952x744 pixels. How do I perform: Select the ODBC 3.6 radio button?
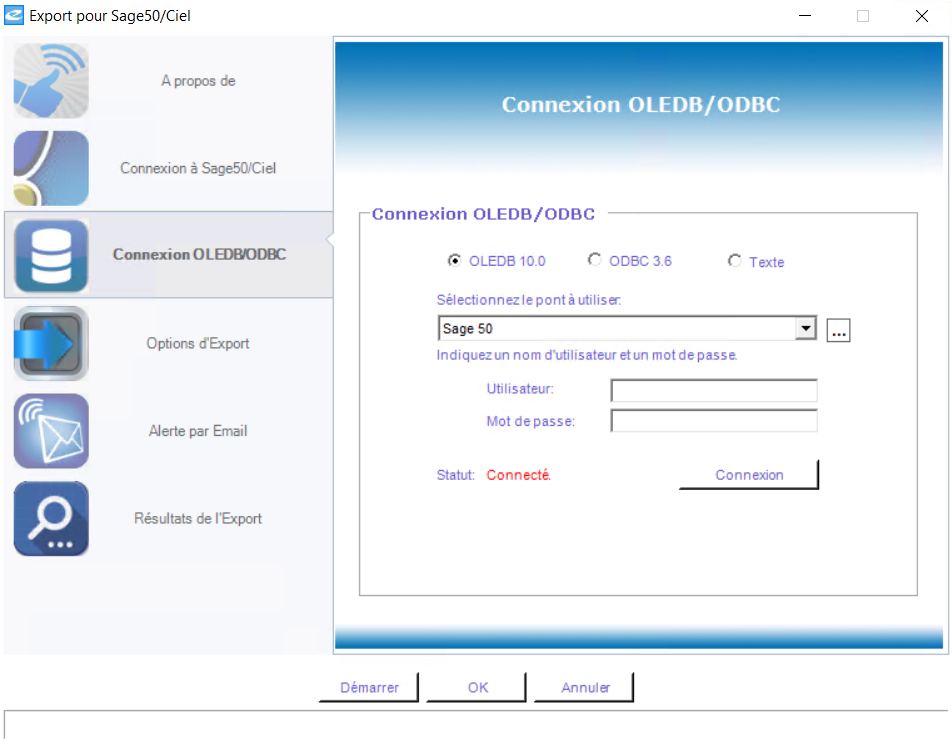click(594, 261)
